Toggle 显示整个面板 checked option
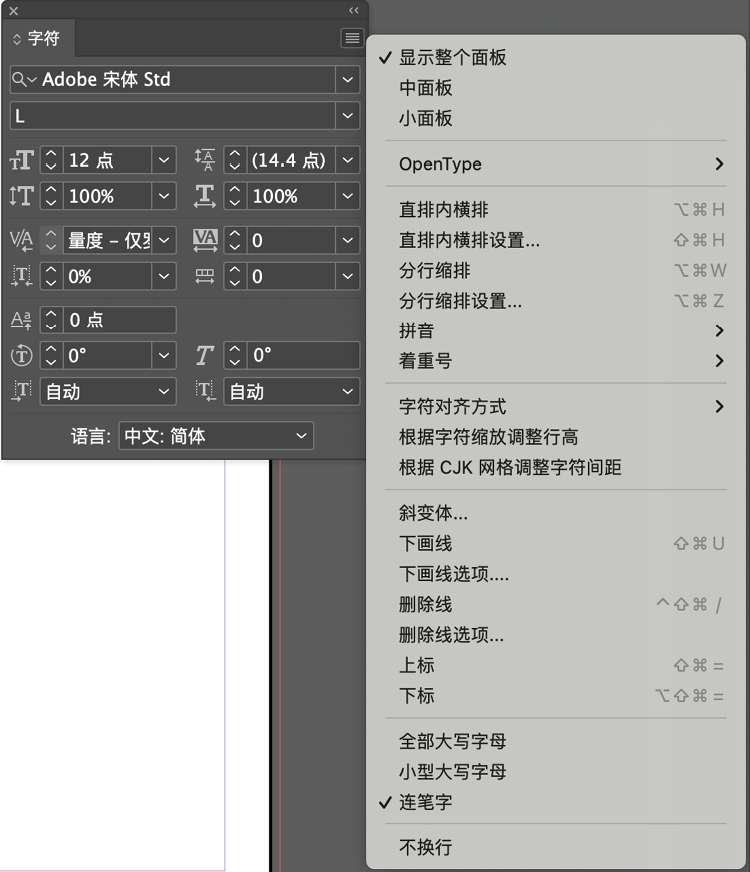Viewport: 750px width, 872px height. pyautogui.click(x=452, y=58)
